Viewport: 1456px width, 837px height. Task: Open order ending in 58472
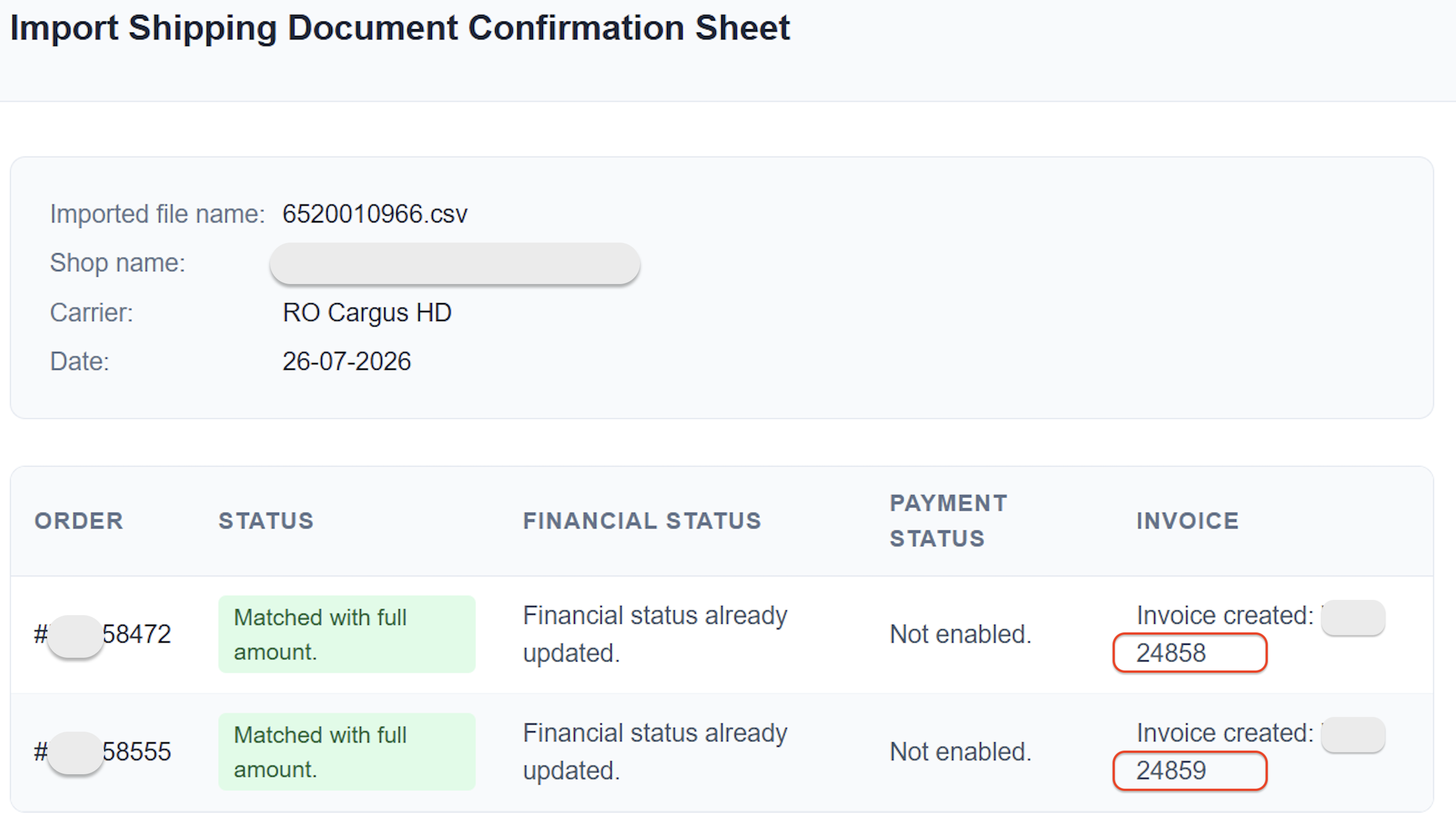point(103,635)
